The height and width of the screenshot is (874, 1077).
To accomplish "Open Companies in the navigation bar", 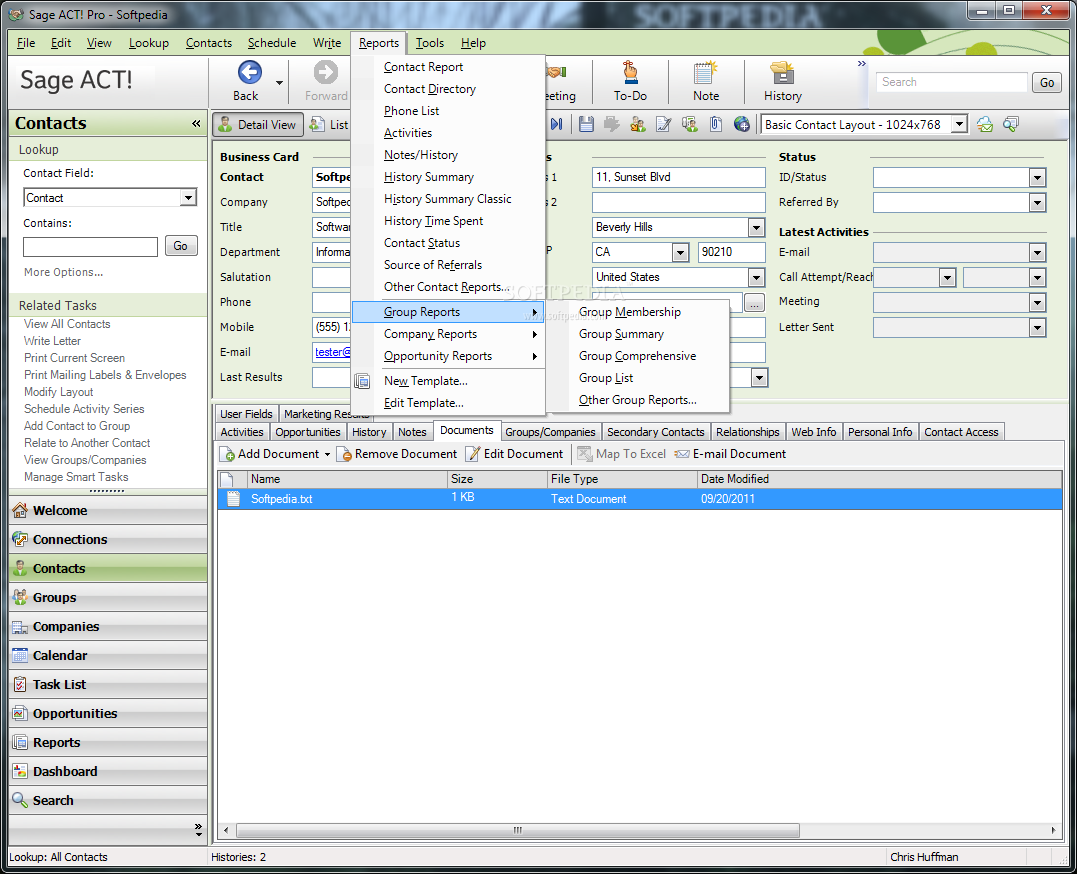I will [108, 627].
